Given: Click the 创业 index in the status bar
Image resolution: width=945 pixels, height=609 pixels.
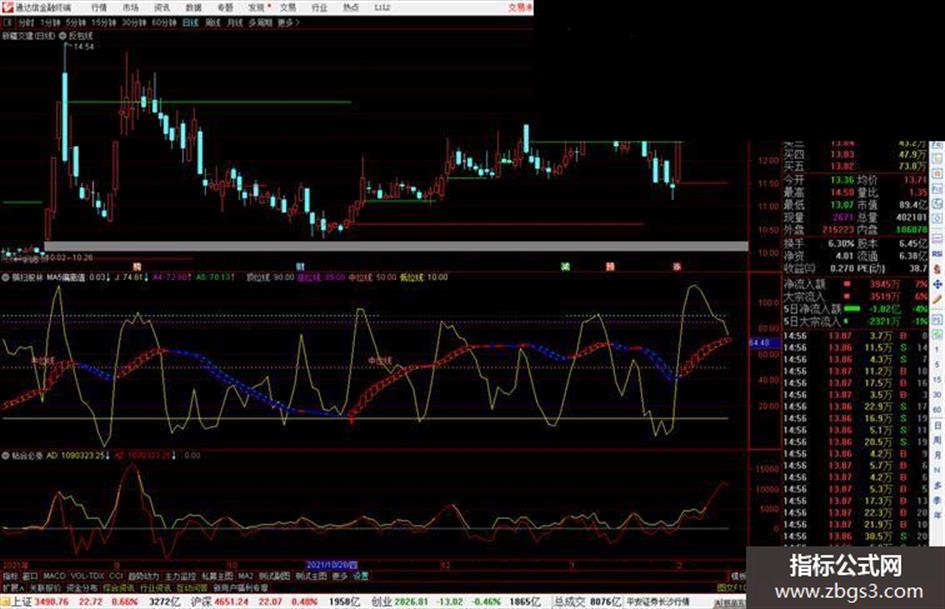Looking at the screenshot, I should coord(381,602).
